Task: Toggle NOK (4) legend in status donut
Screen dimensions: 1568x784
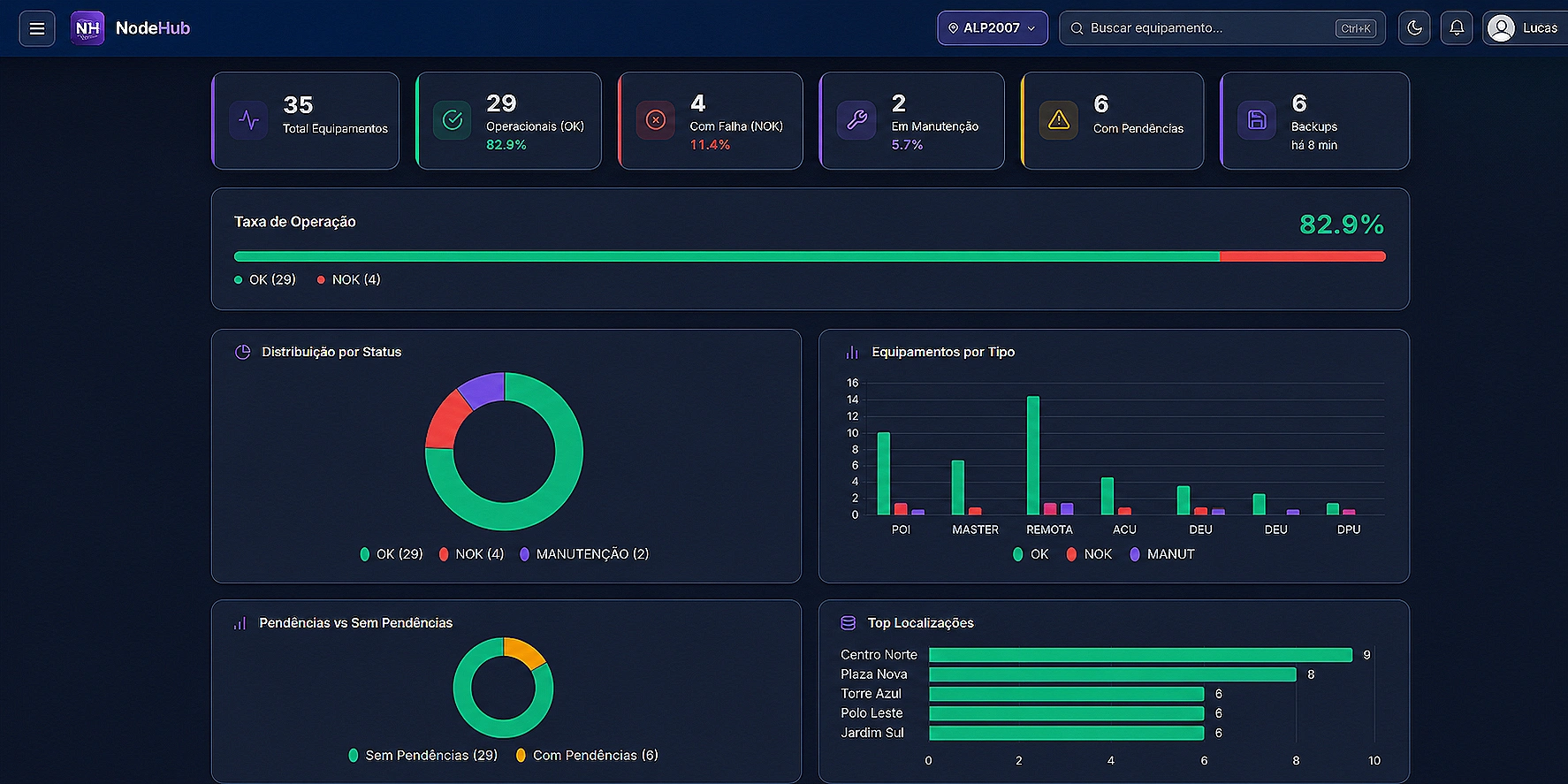Action: pos(471,554)
